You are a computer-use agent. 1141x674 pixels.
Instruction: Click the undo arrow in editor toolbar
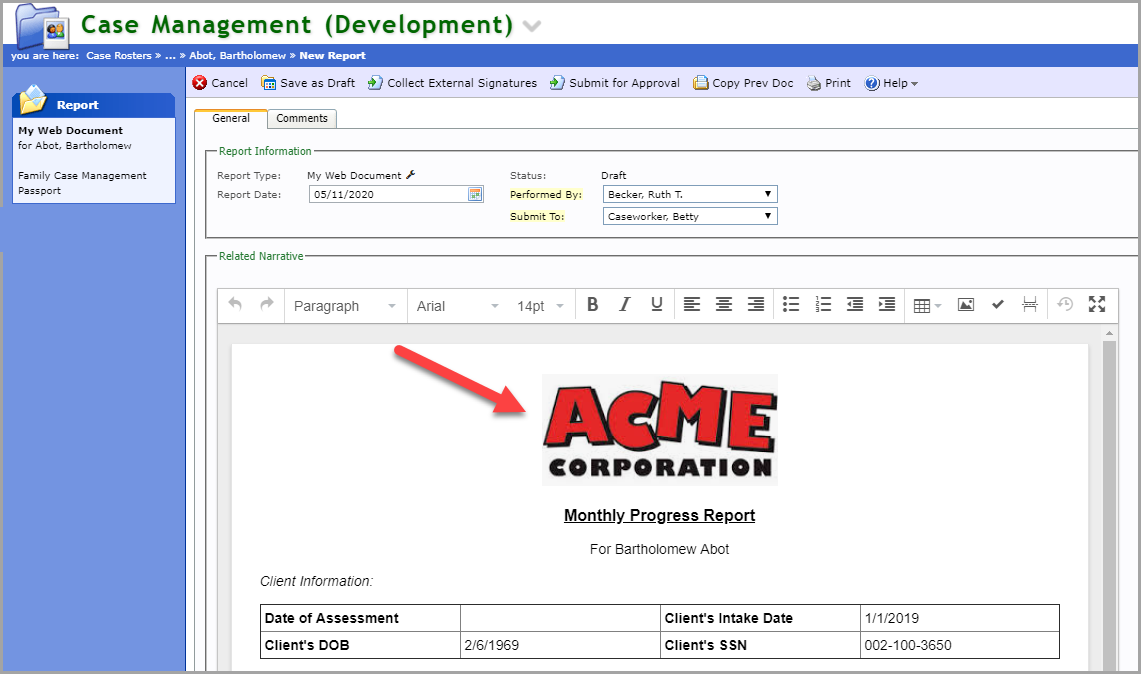pos(234,304)
